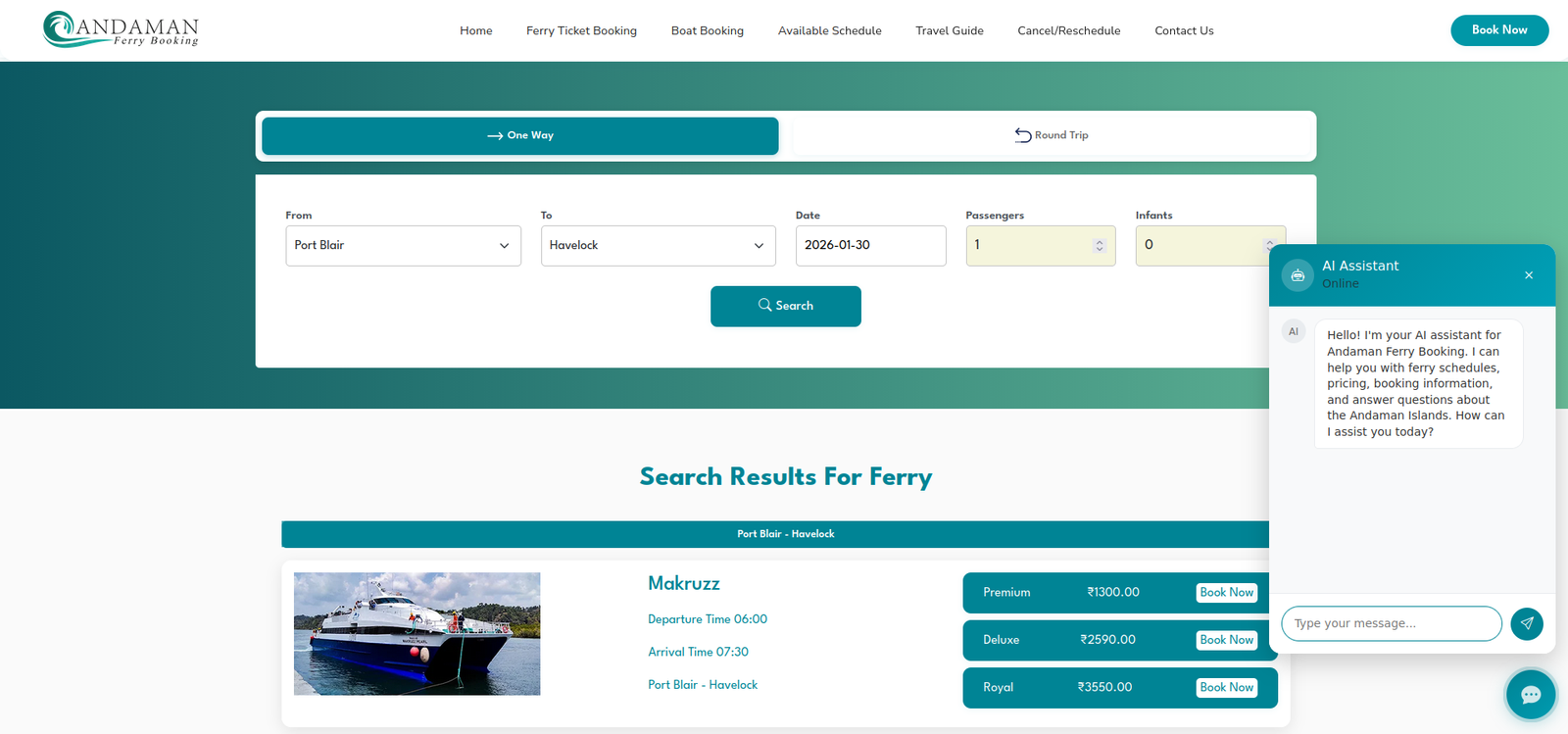This screenshot has width=1568, height=734.
Task: Click the AI Assistant robot avatar icon
Action: pos(1298,275)
